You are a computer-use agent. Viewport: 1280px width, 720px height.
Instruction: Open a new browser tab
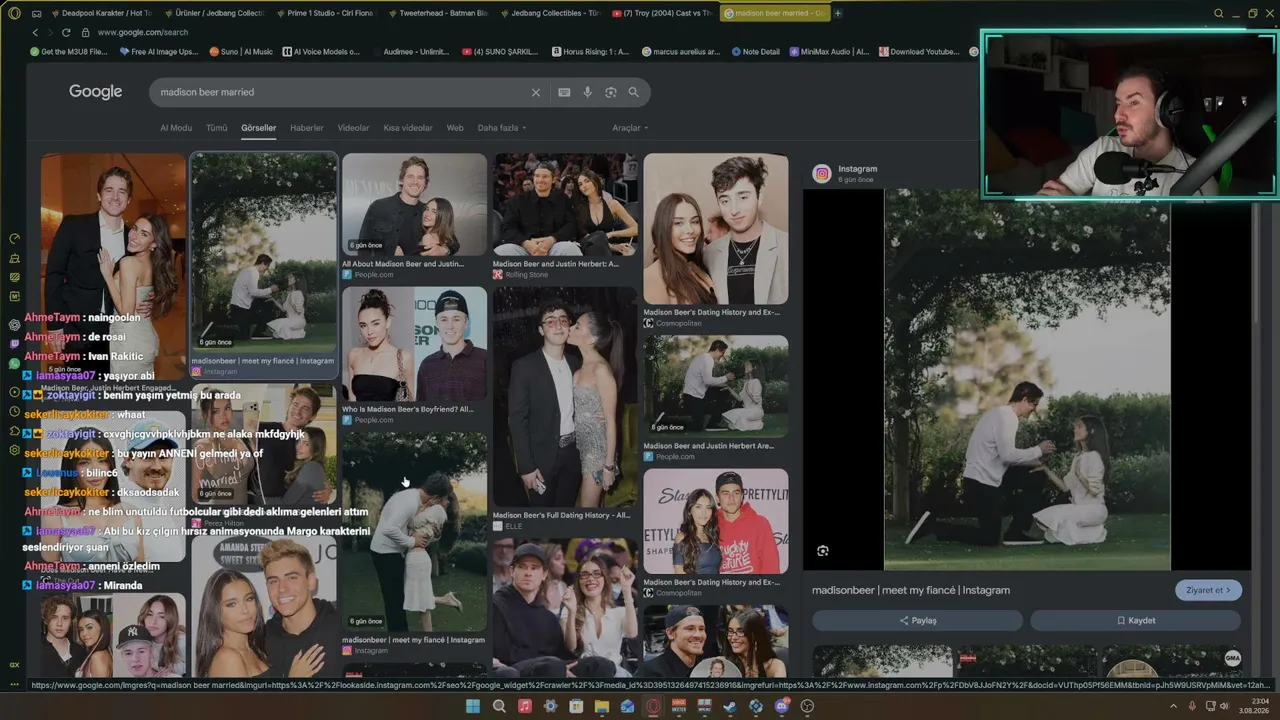[838, 13]
